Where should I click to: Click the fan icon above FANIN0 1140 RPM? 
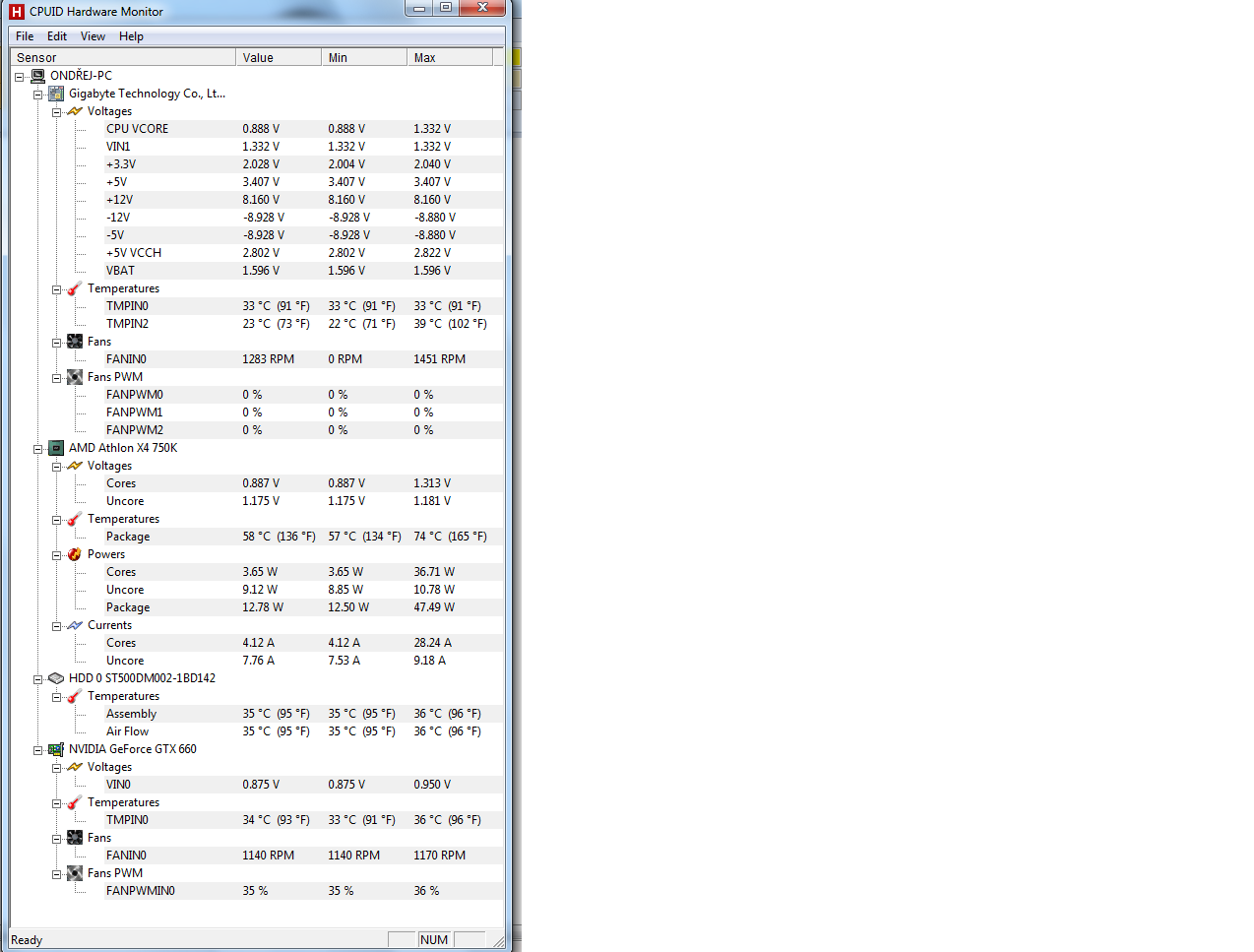pyautogui.click(x=75, y=838)
